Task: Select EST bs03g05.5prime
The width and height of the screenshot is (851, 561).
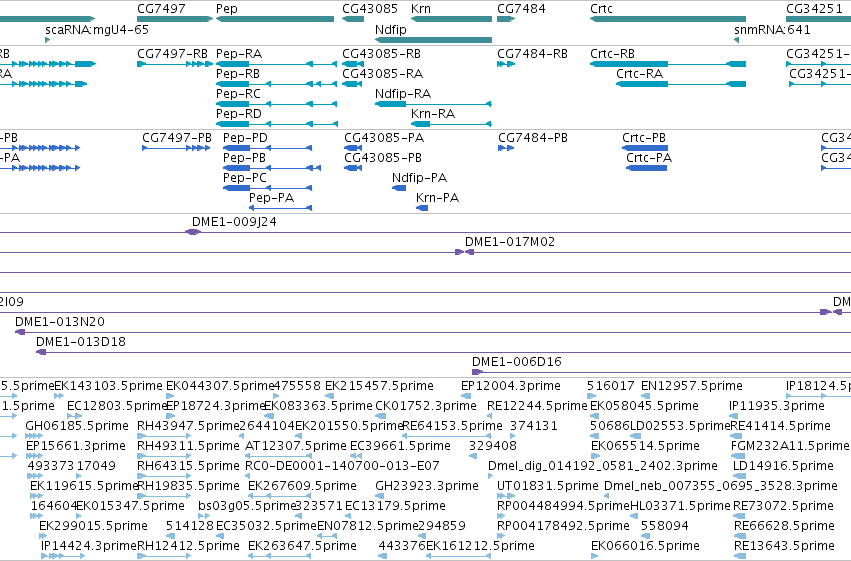Action: pos(246,506)
